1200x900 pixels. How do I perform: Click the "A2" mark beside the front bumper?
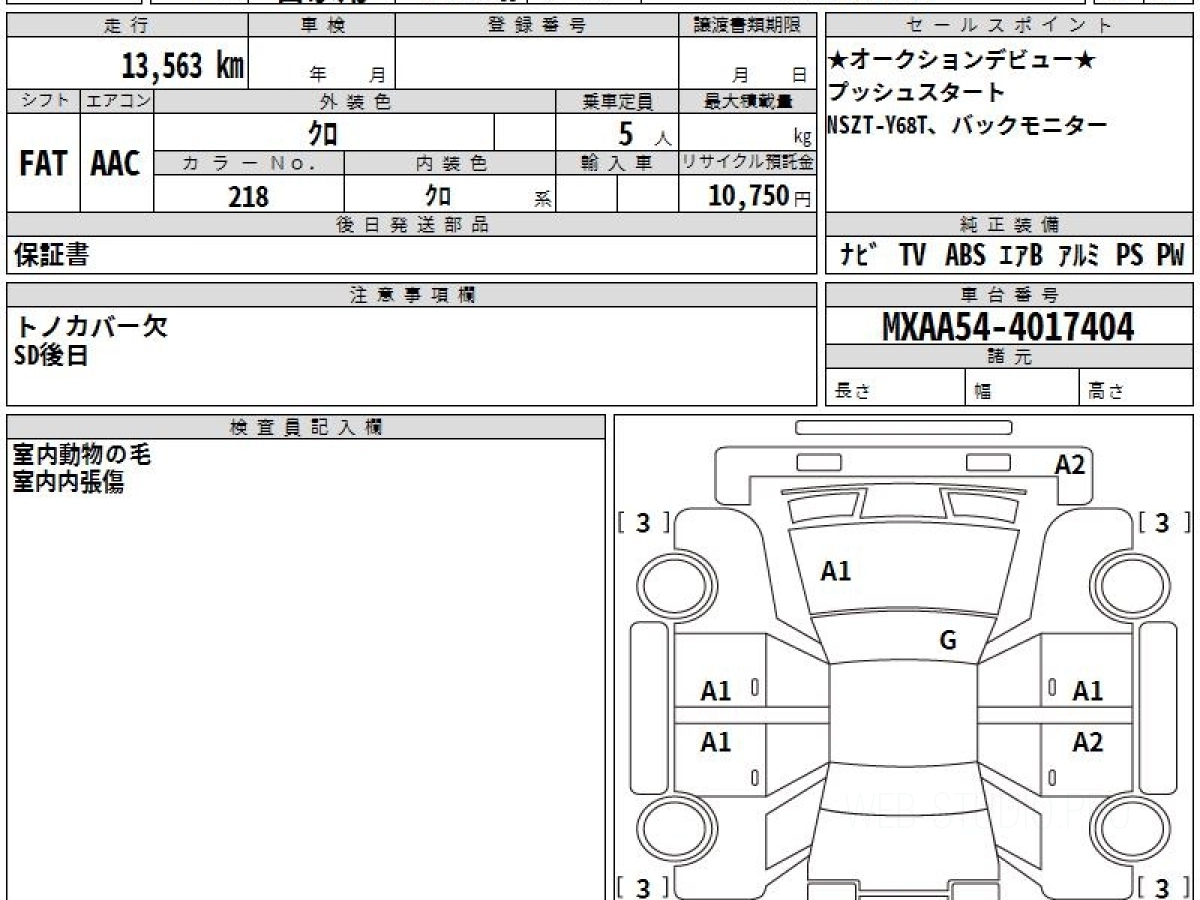(x=1070, y=465)
